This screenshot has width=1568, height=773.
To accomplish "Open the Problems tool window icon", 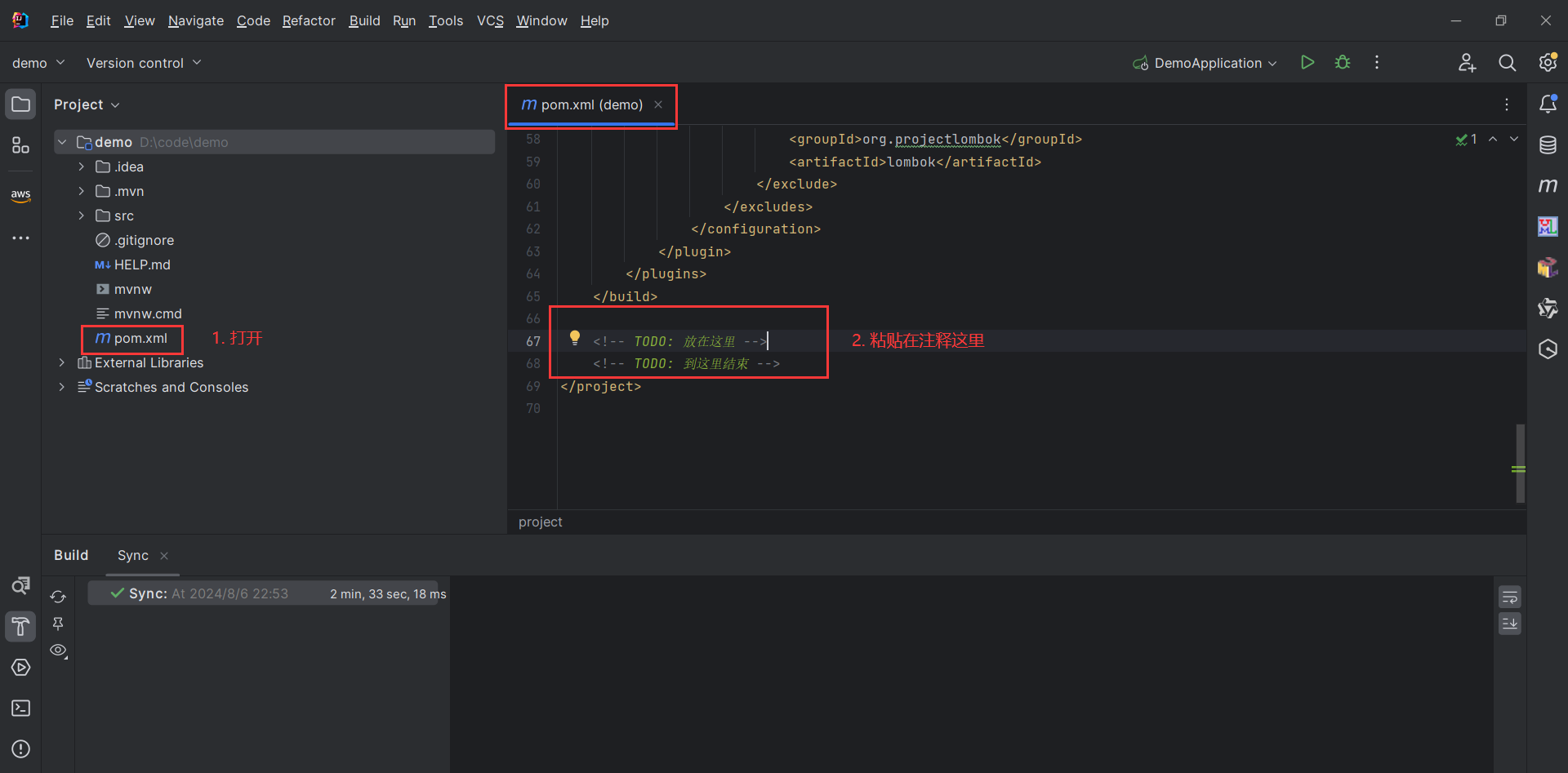I will (x=21, y=749).
